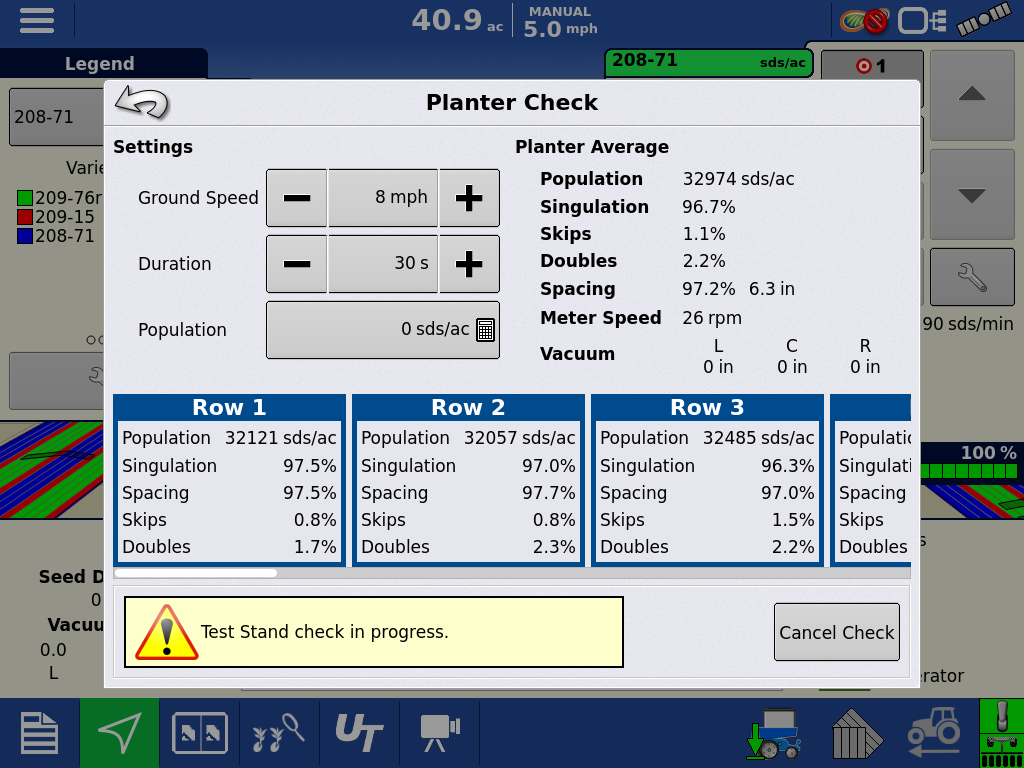Viewport: 1024px width, 768px height.
Task: Open the hamburger main menu
Action: pos(37,21)
